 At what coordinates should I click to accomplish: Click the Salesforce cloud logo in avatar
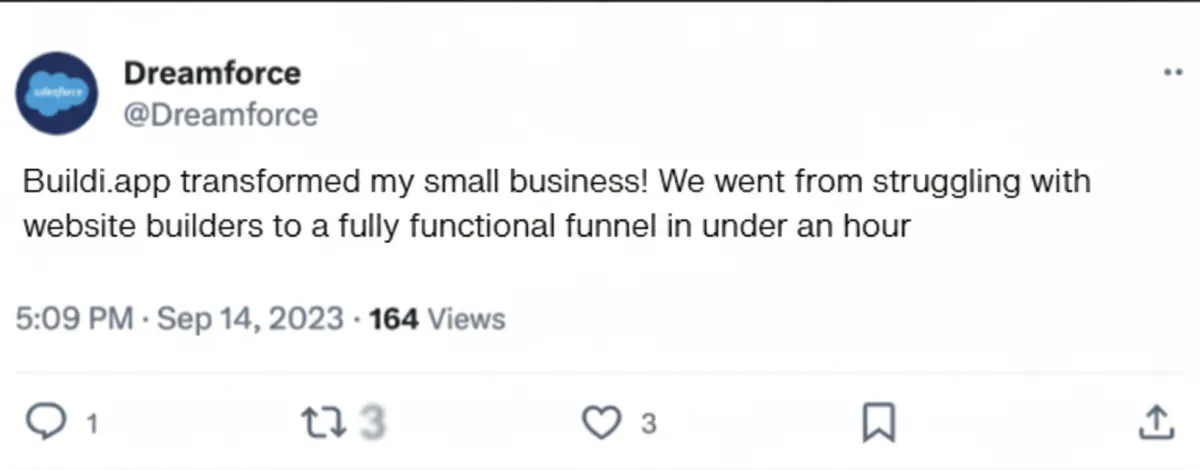pos(56,92)
